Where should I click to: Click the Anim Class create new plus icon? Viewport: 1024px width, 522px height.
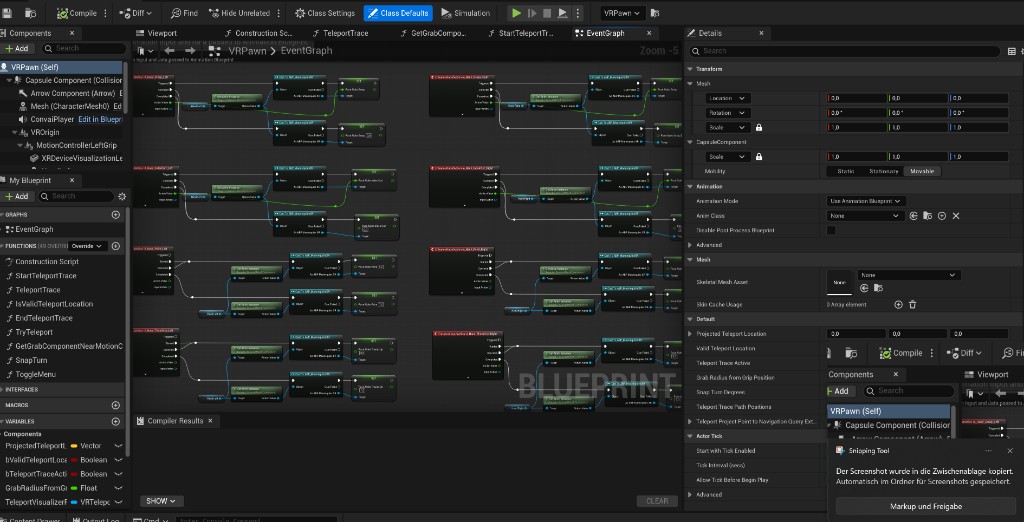(x=942, y=216)
